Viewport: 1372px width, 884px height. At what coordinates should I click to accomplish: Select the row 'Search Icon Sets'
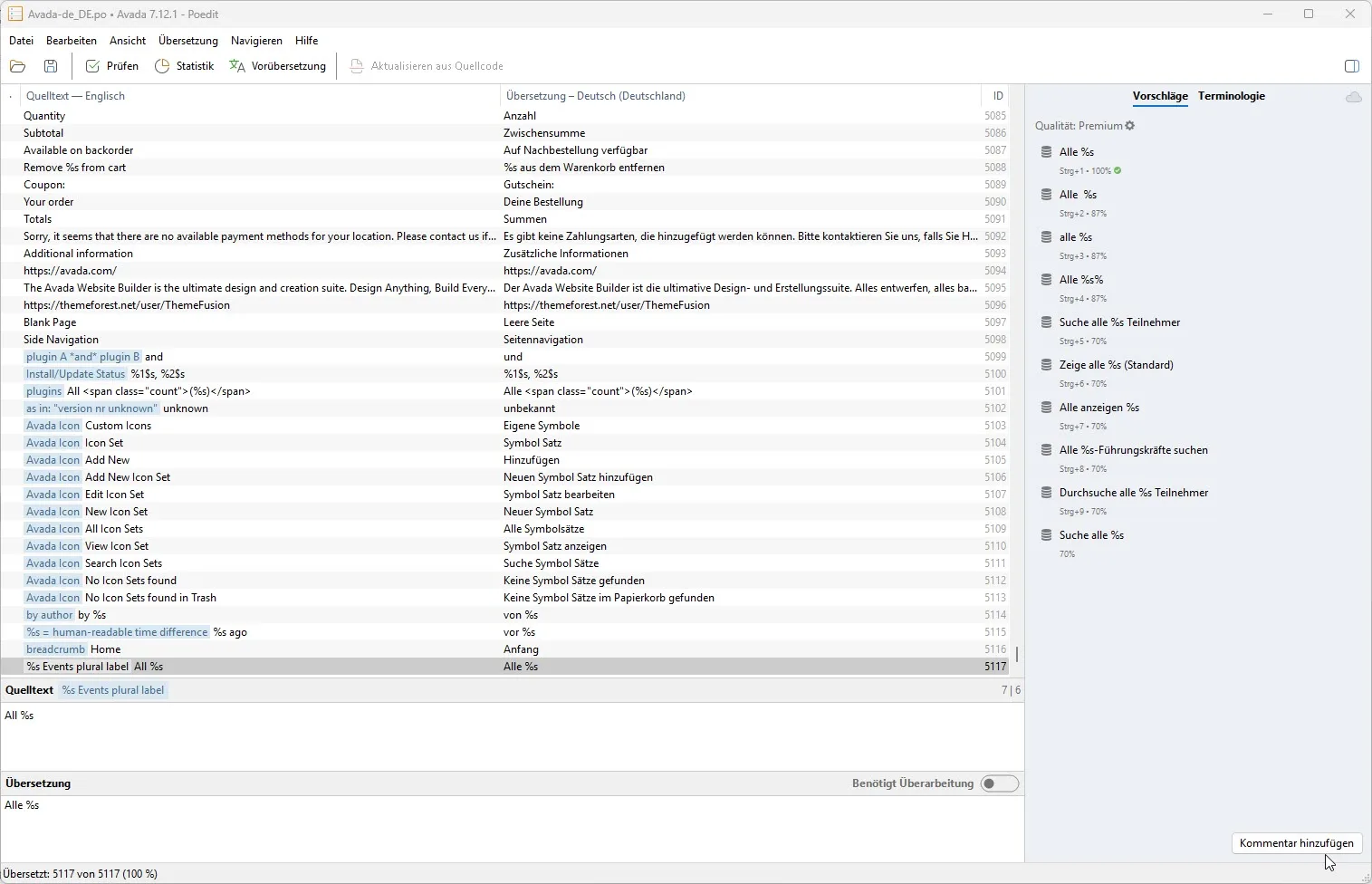tap(506, 563)
